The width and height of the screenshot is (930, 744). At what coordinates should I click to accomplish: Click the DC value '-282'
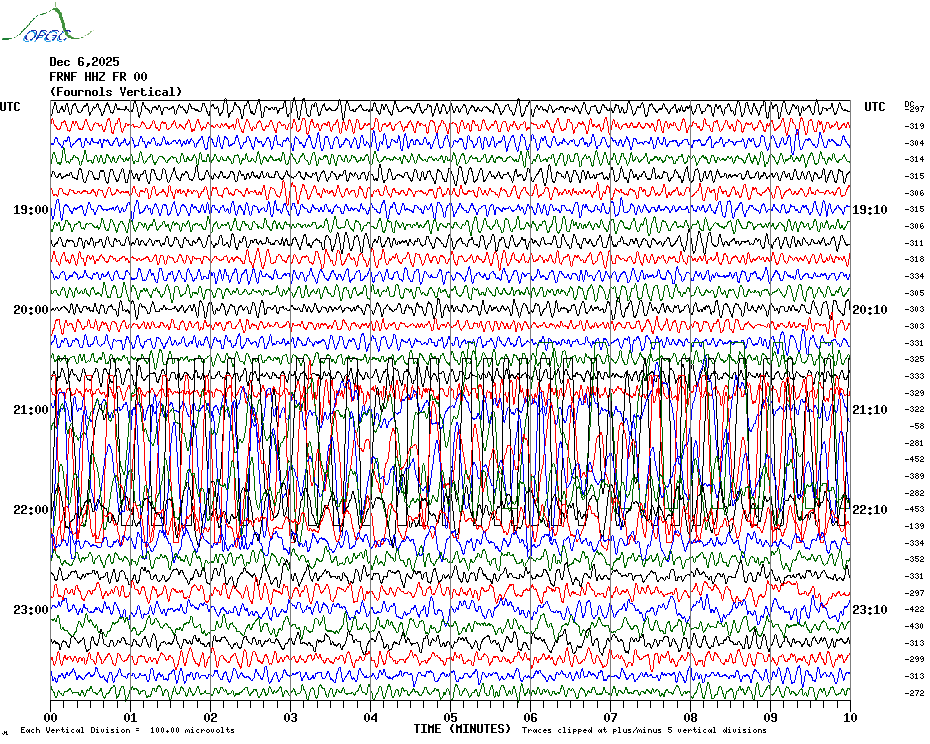tap(915, 493)
